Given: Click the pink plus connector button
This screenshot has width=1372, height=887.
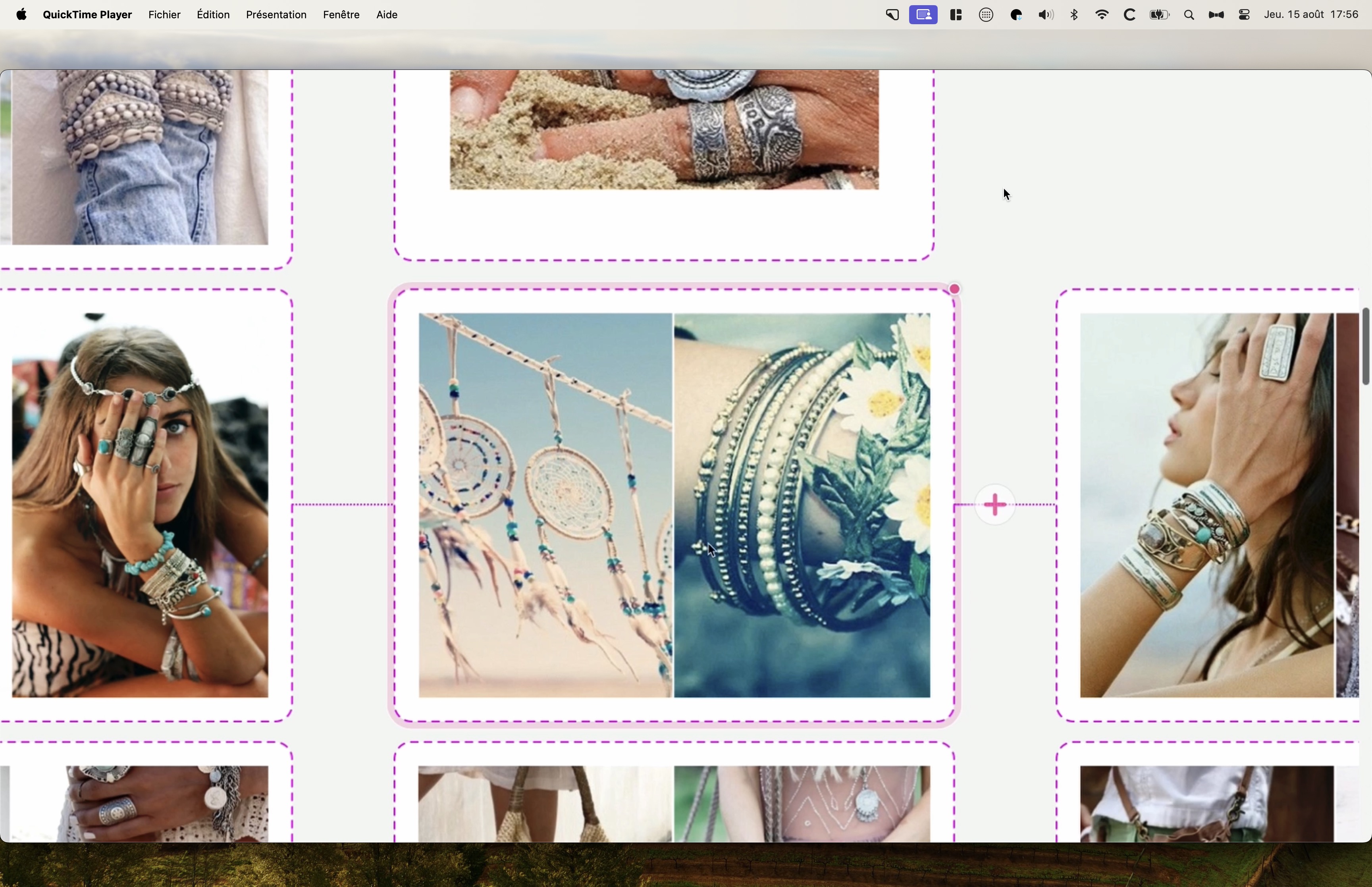Looking at the screenshot, I should pos(995,505).
